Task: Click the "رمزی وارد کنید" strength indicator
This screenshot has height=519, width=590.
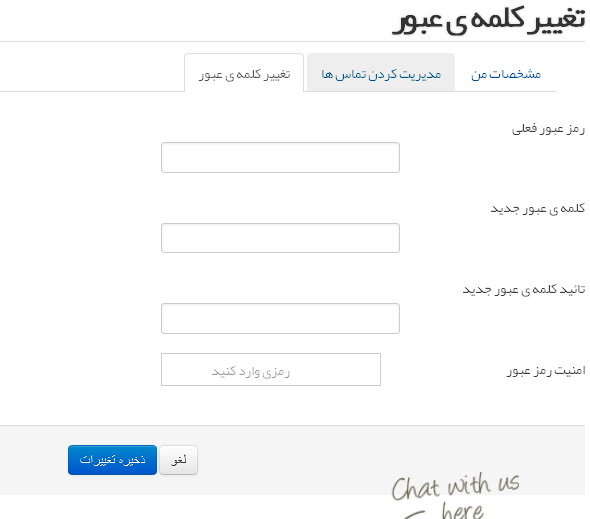Action: tap(271, 369)
